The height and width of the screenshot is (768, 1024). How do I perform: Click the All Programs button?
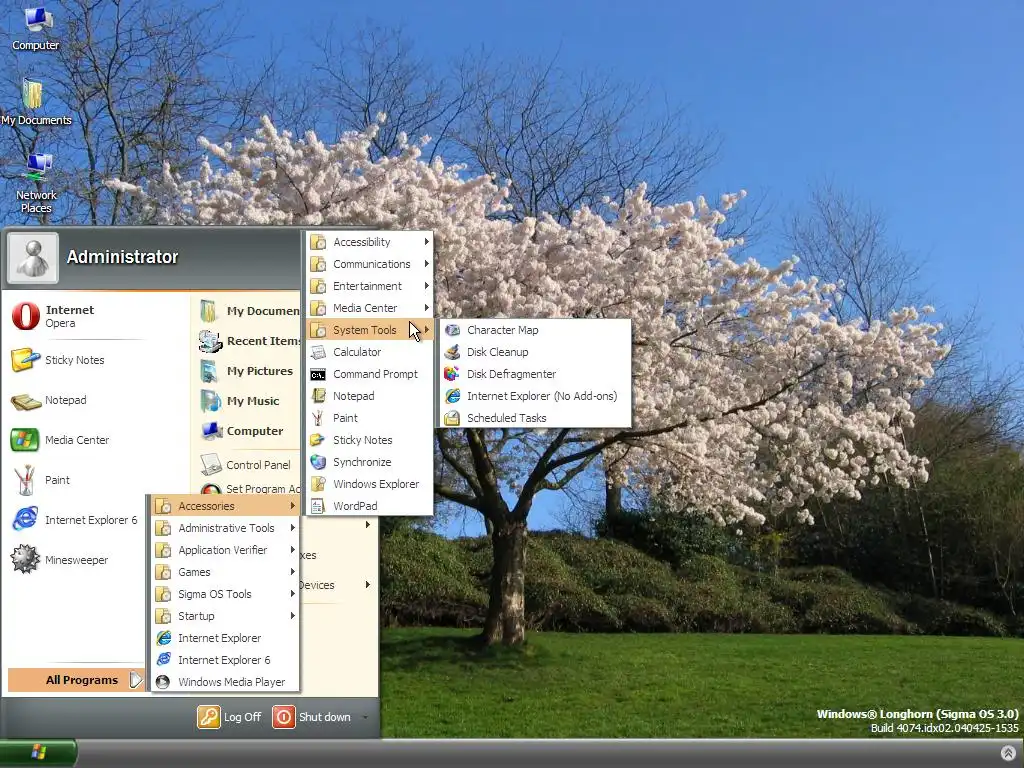click(x=76, y=680)
